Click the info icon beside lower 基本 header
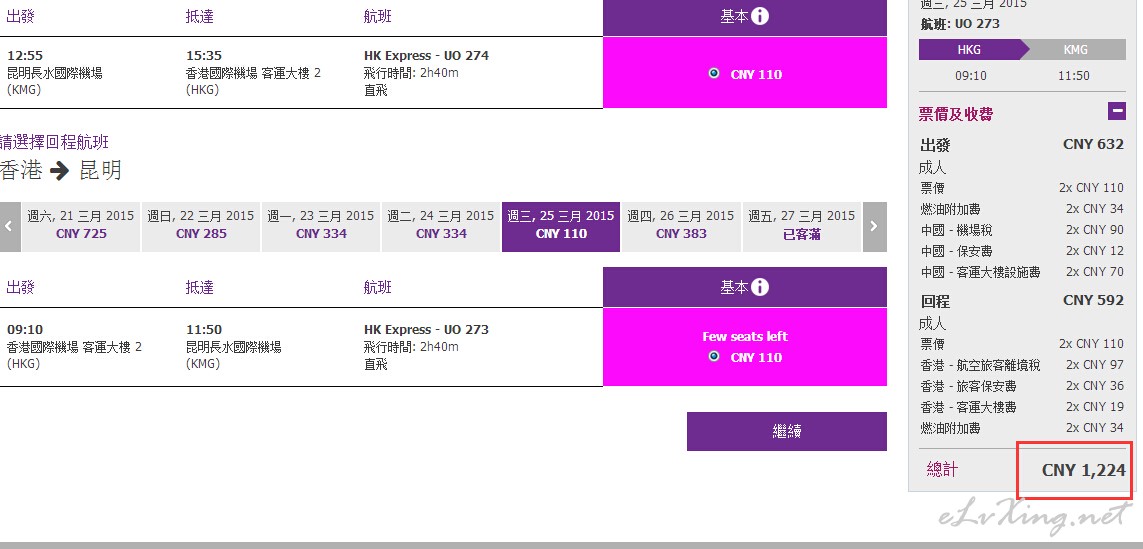 tap(760, 287)
